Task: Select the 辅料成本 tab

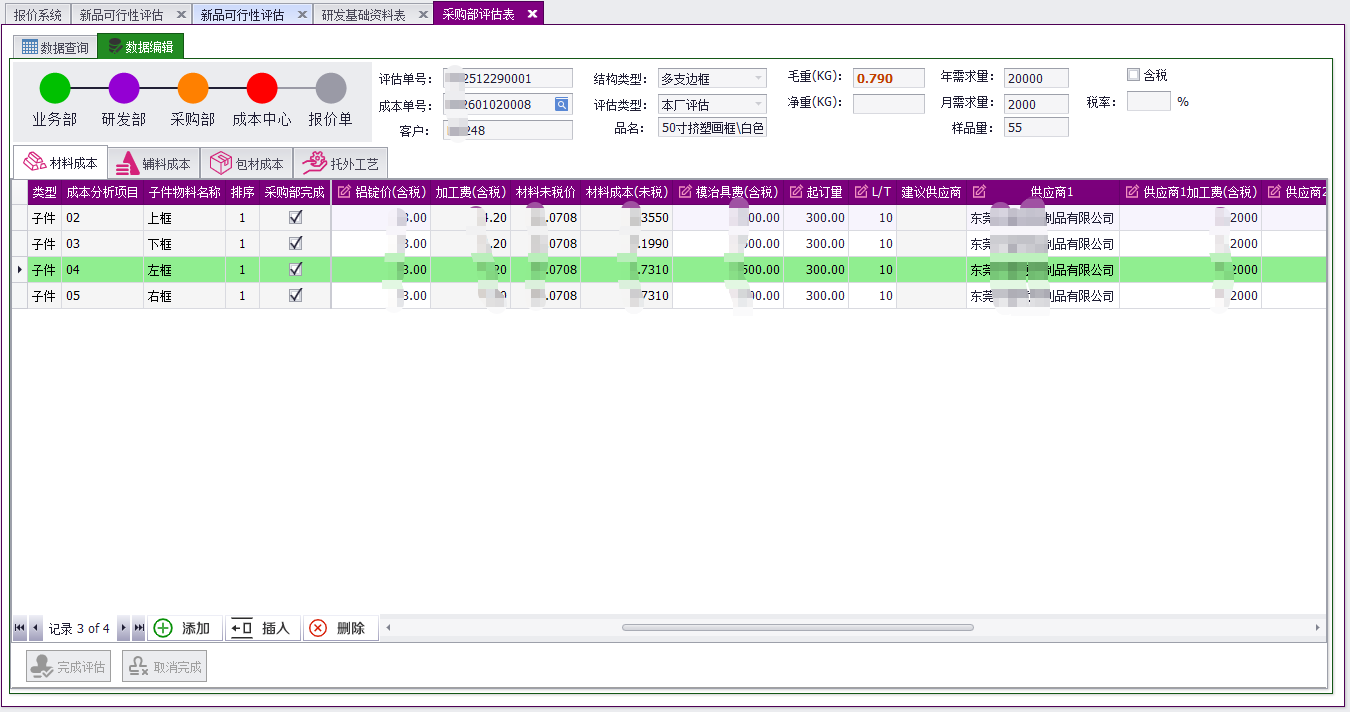Action: 154,163
